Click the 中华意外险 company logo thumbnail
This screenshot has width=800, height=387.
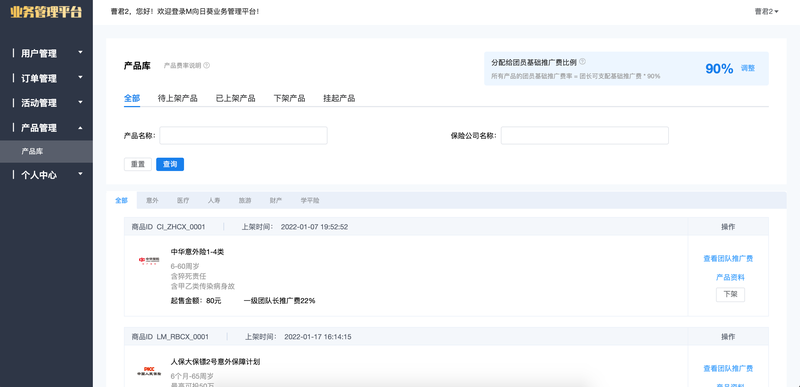[x=149, y=261]
